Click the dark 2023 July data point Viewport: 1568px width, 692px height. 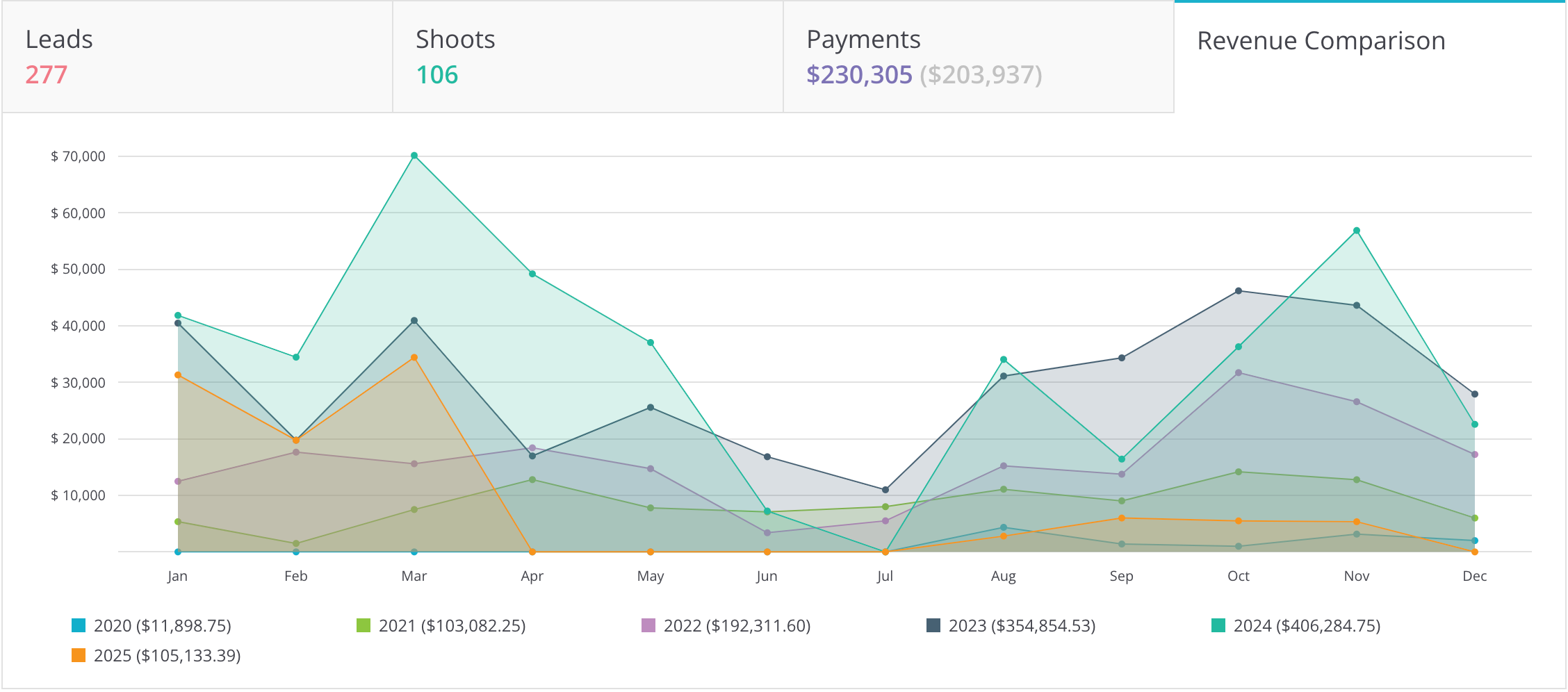click(885, 490)
